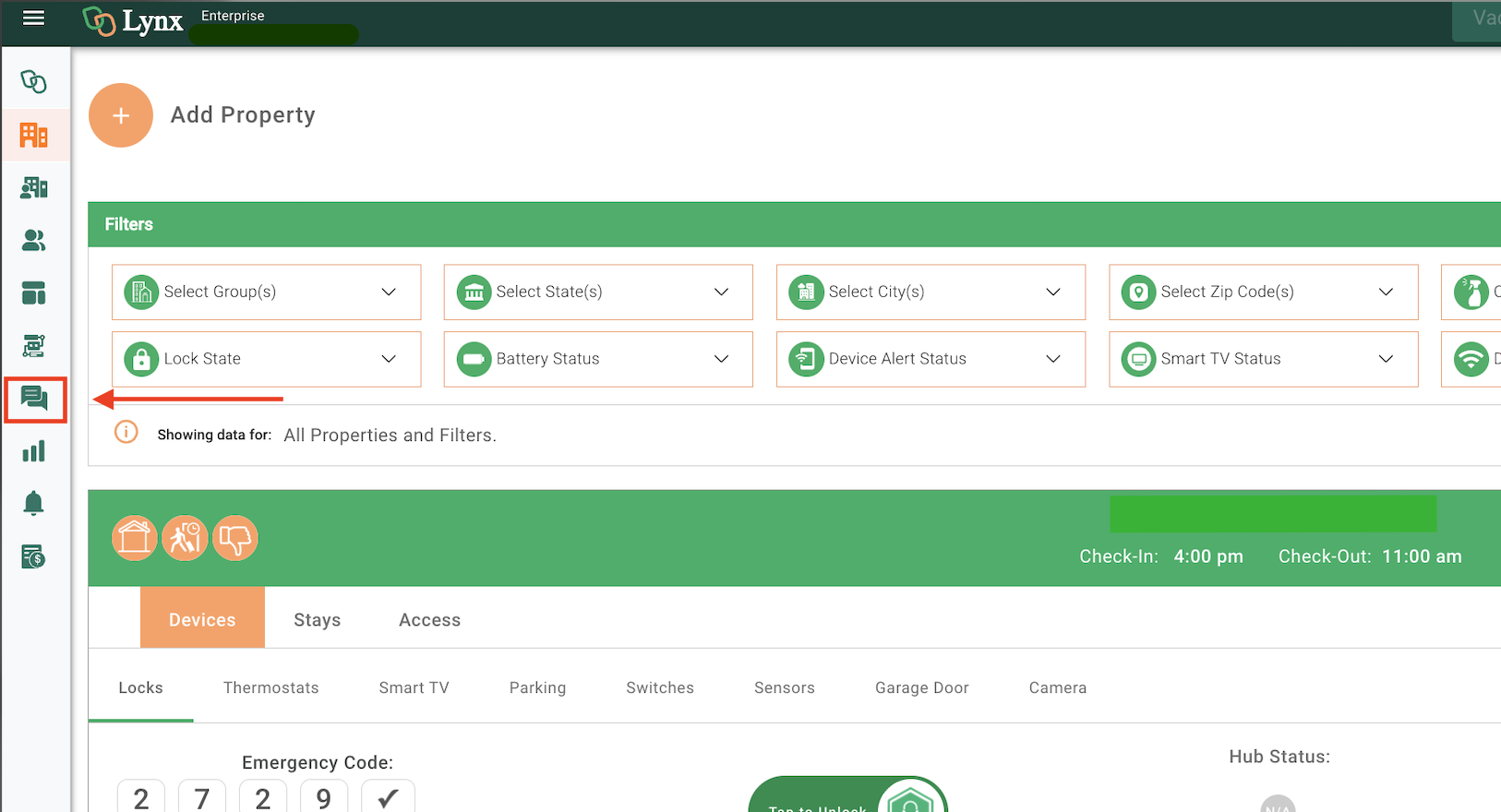Tap the Tap to Unlock lock toggle
The width and height of the screenshot is (1501, 812).
click(848, 795)
